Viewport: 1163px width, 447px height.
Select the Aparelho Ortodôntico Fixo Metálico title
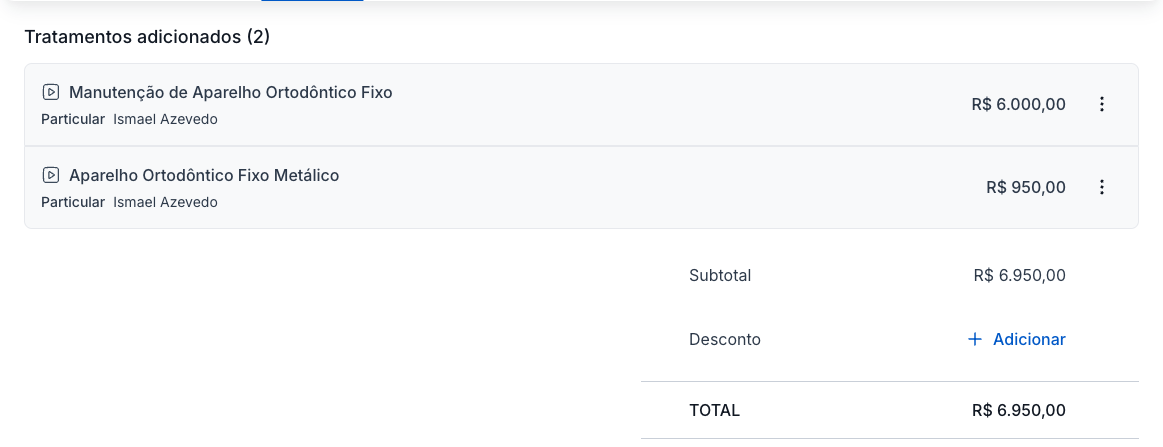tap(204, 175)
